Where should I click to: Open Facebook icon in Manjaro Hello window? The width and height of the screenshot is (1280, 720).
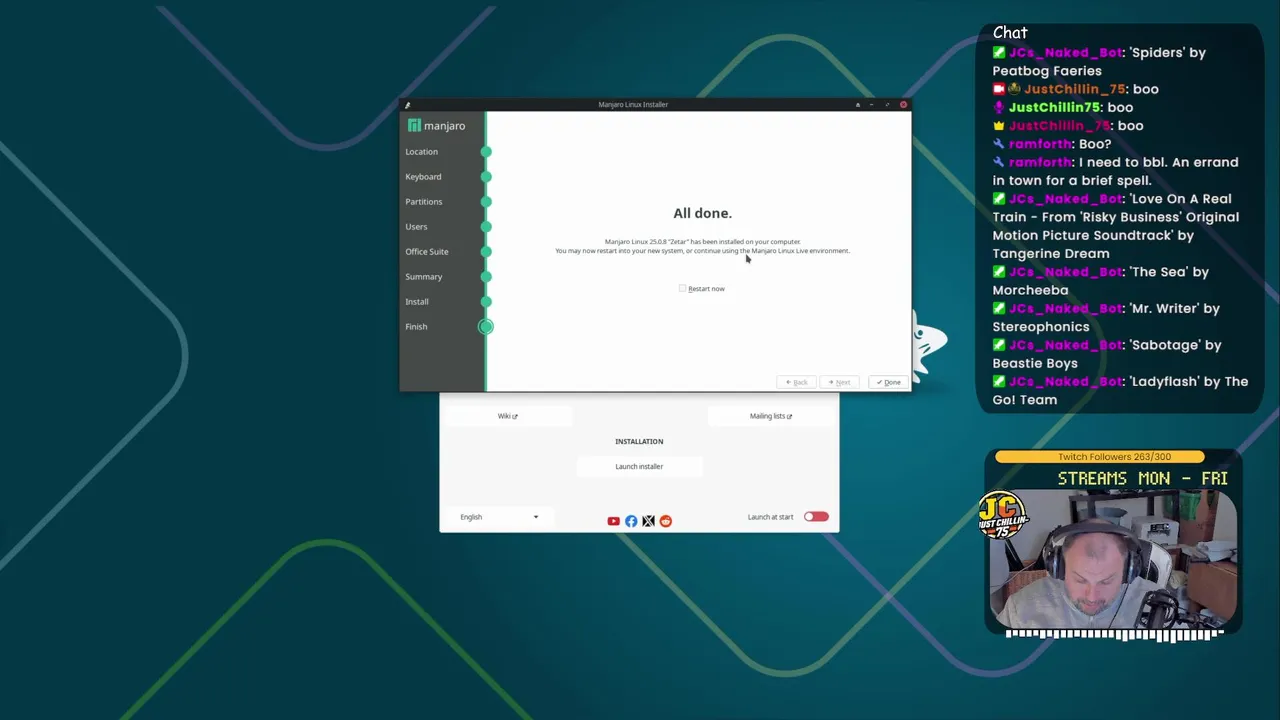click(x=631, y=521)
